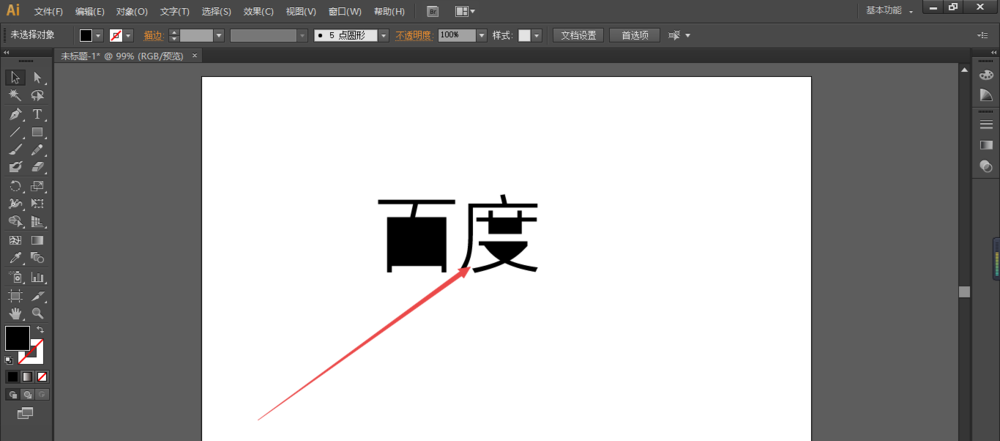Select the Width tool
The height and width of the screenshot is (441, 1000).
click(15, 204)
